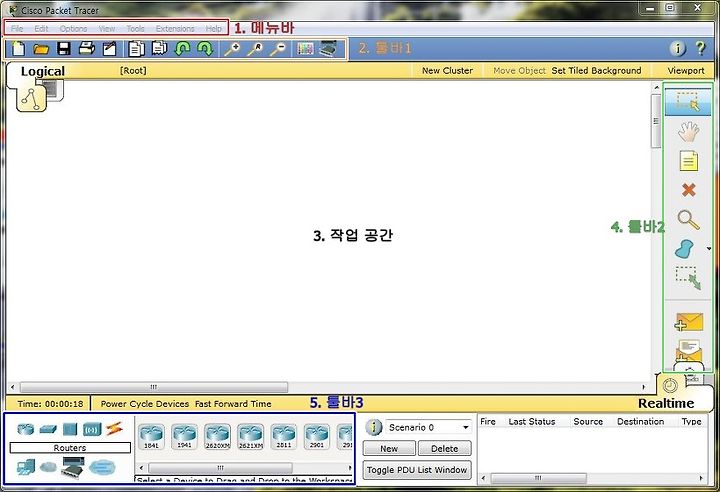Open the File menu
The width and height of the screenshot is (720, 492).
(x=17, y=28)
